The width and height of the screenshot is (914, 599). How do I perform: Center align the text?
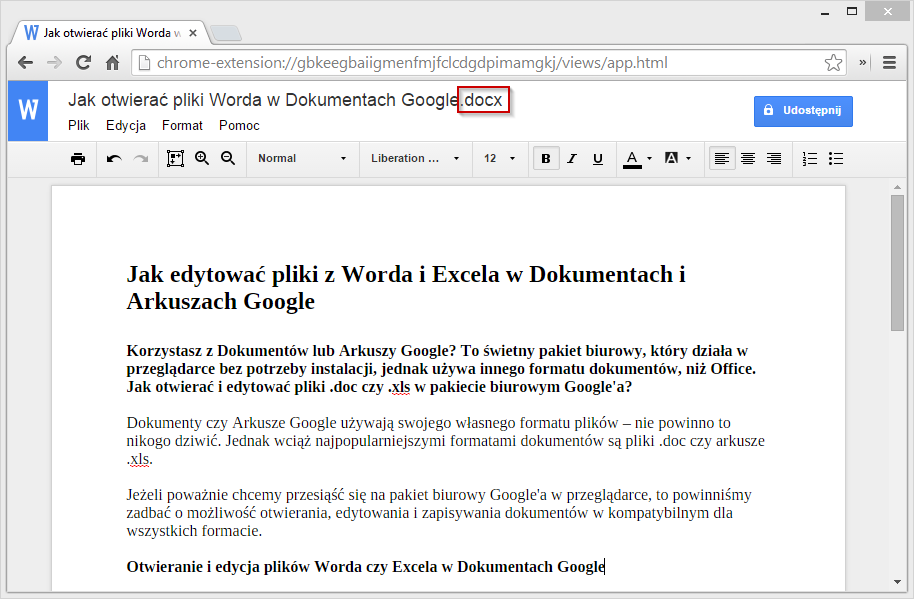748,158
